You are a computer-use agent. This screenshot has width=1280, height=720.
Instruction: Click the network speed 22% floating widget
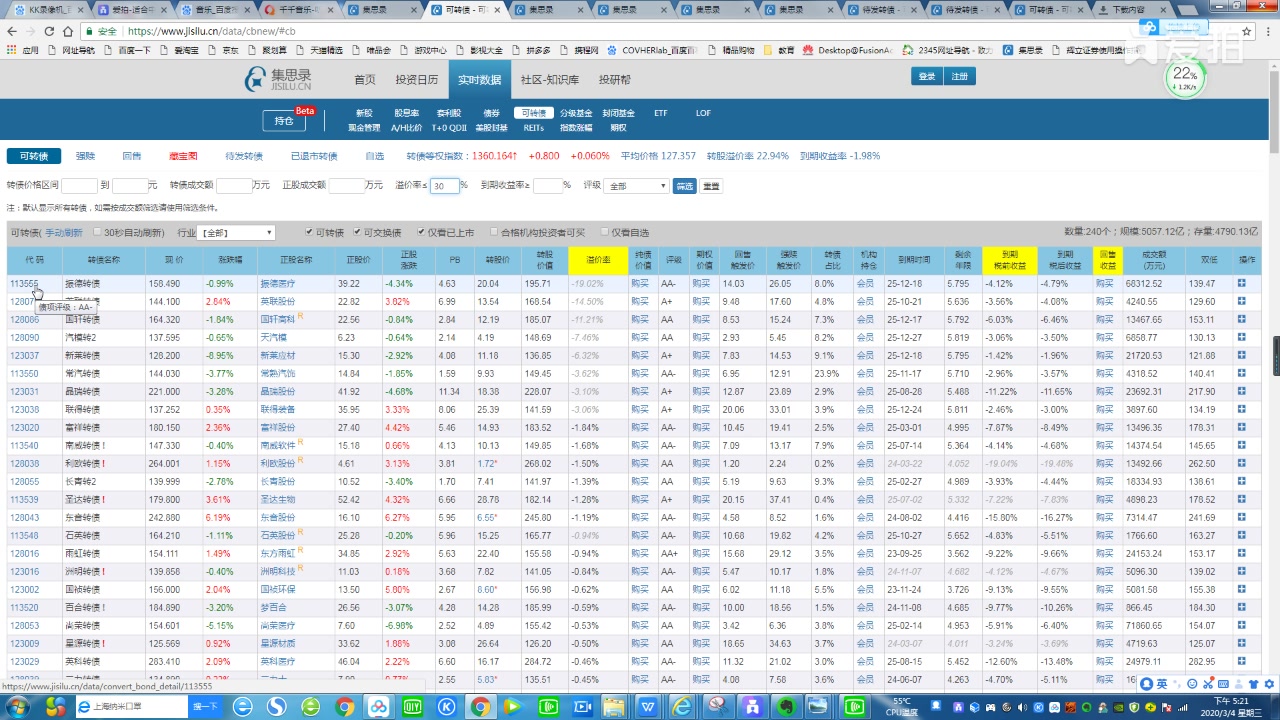click(1184, 78)
